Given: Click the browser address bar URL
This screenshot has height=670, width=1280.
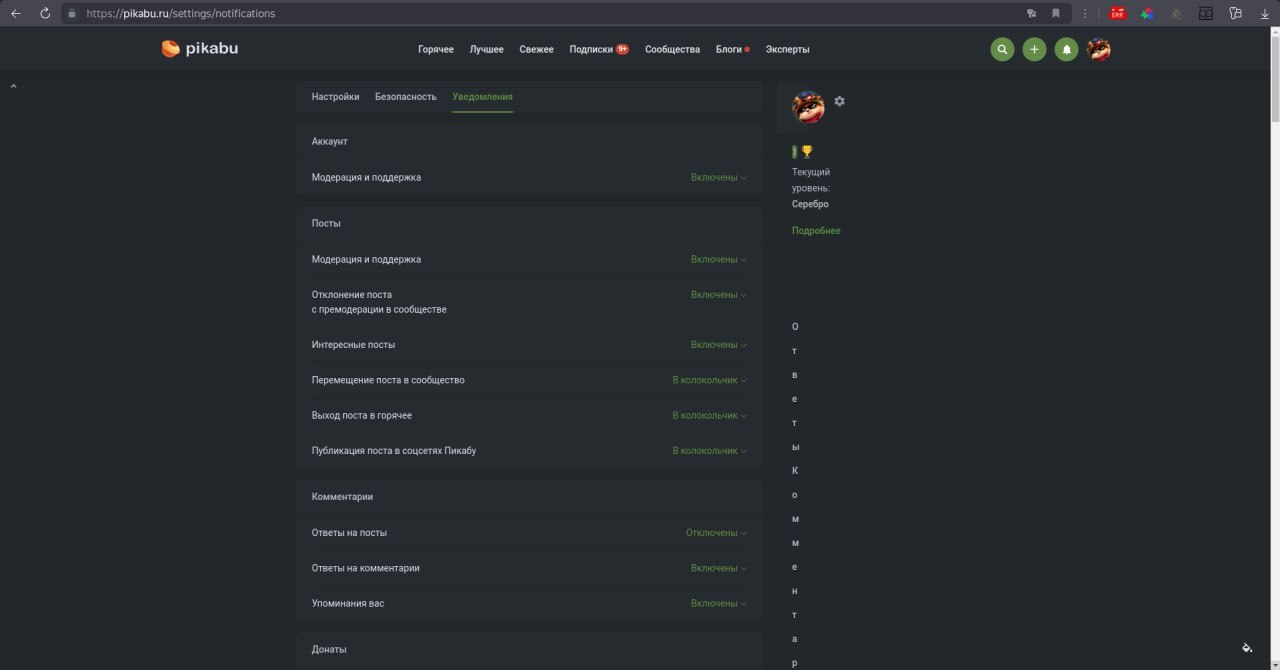Looking at the screenshot, I should pos(180,14).
